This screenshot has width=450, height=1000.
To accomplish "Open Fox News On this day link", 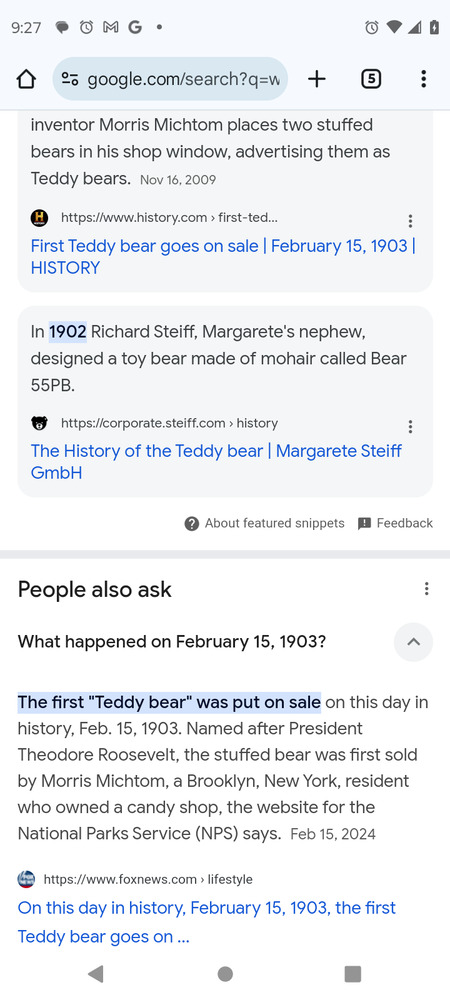I will pos(207,922).
